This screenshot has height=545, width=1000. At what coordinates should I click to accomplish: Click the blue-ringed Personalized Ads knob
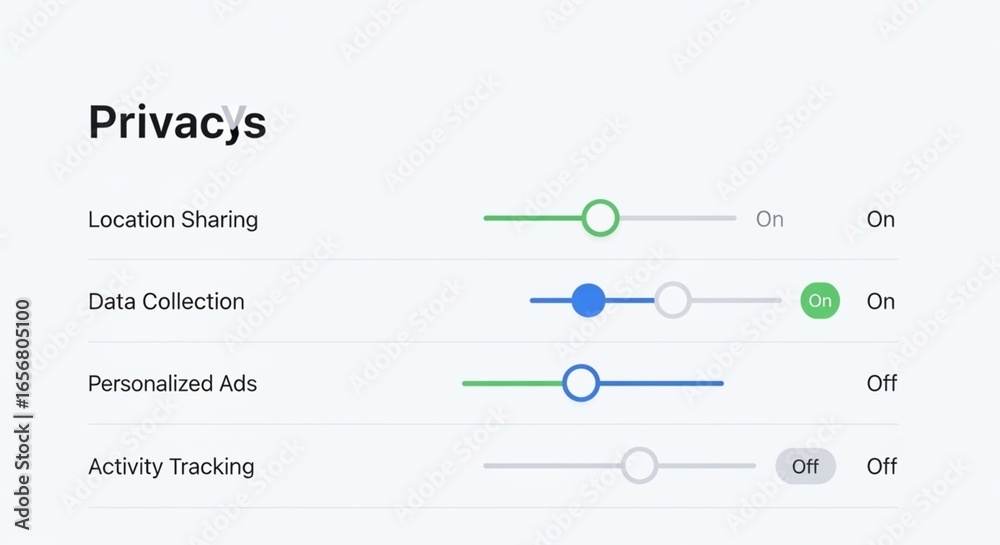[581, 383]
